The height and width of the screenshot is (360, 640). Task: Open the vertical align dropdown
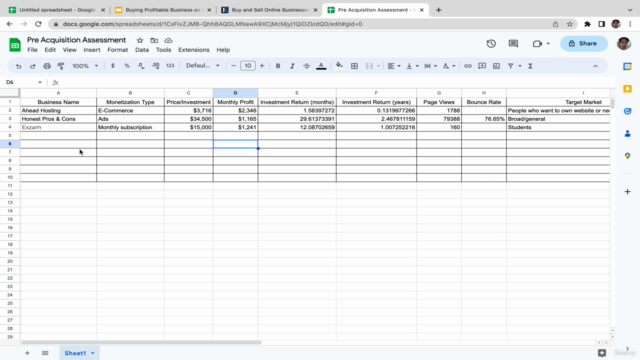point(412,66)
